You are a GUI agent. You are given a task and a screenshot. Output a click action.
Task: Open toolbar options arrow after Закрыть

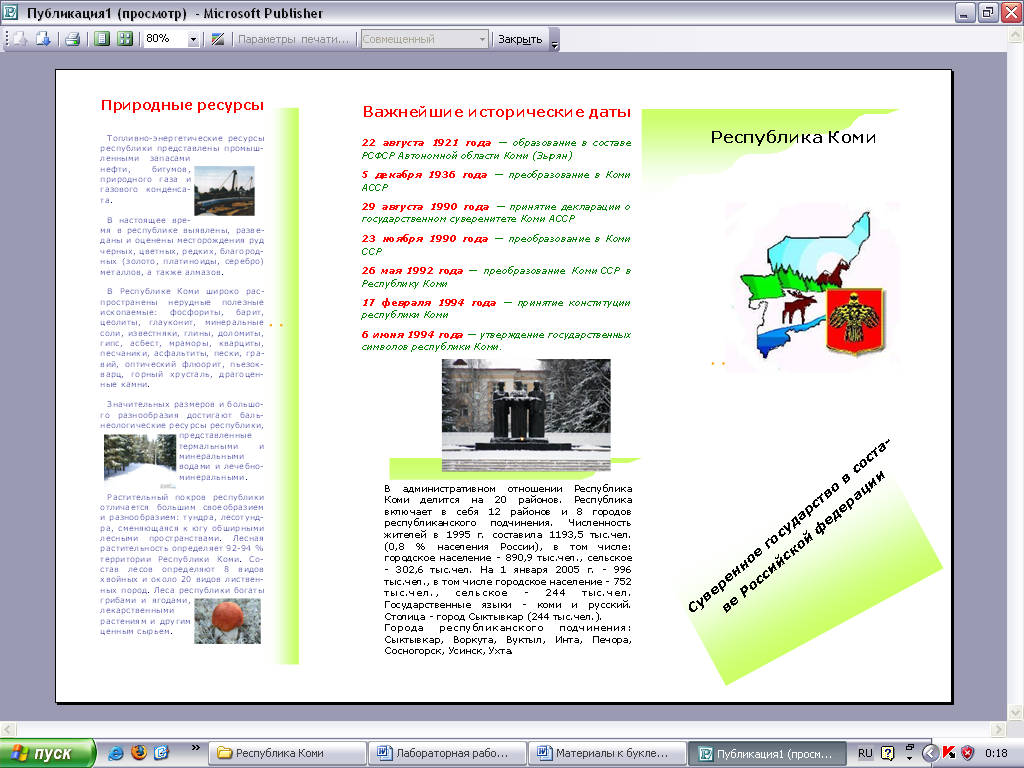coord(554,40)
